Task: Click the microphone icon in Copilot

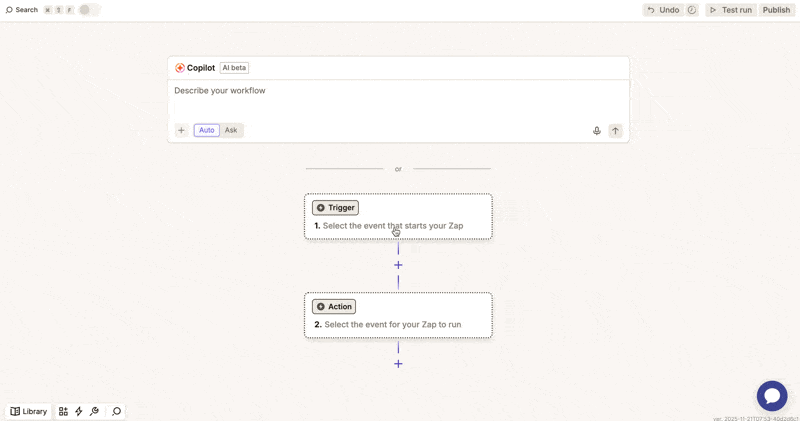Action: tap(597, 131)
